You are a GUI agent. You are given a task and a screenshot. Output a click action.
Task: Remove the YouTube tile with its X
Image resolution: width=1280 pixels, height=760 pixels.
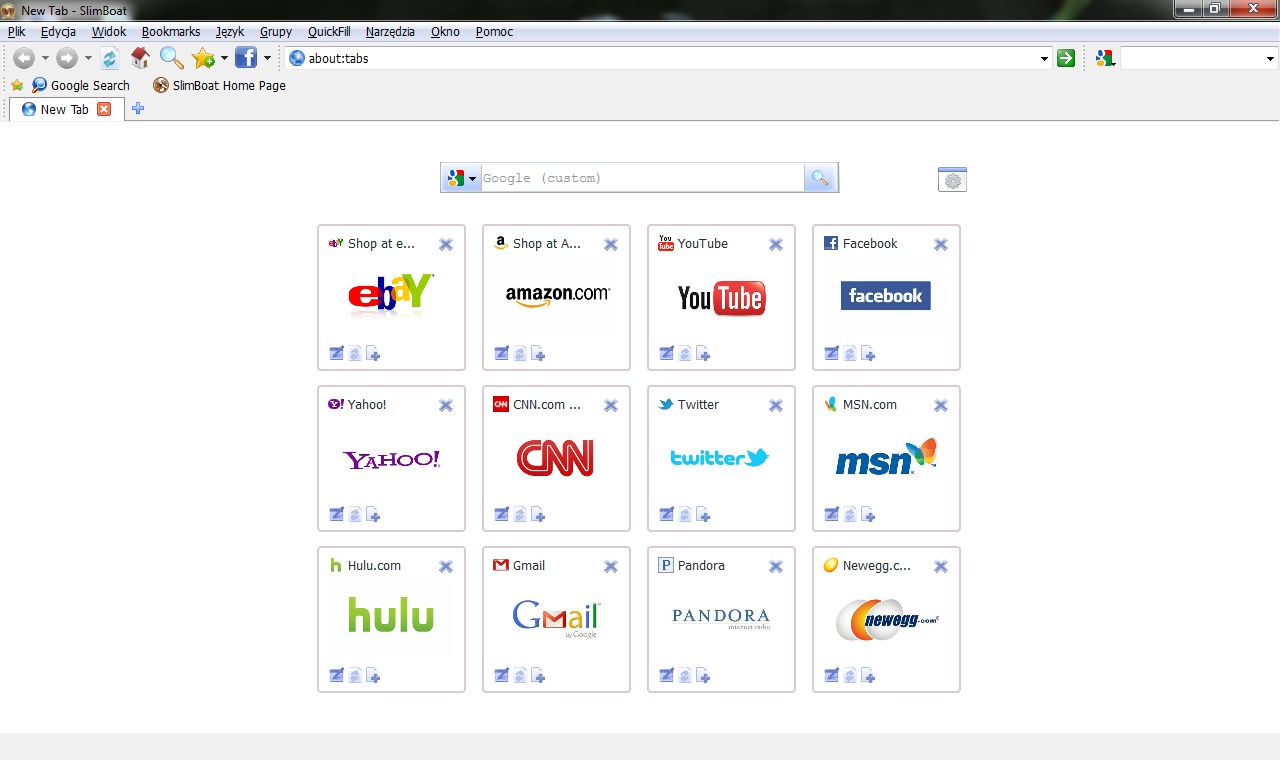[x=776, y=244]
